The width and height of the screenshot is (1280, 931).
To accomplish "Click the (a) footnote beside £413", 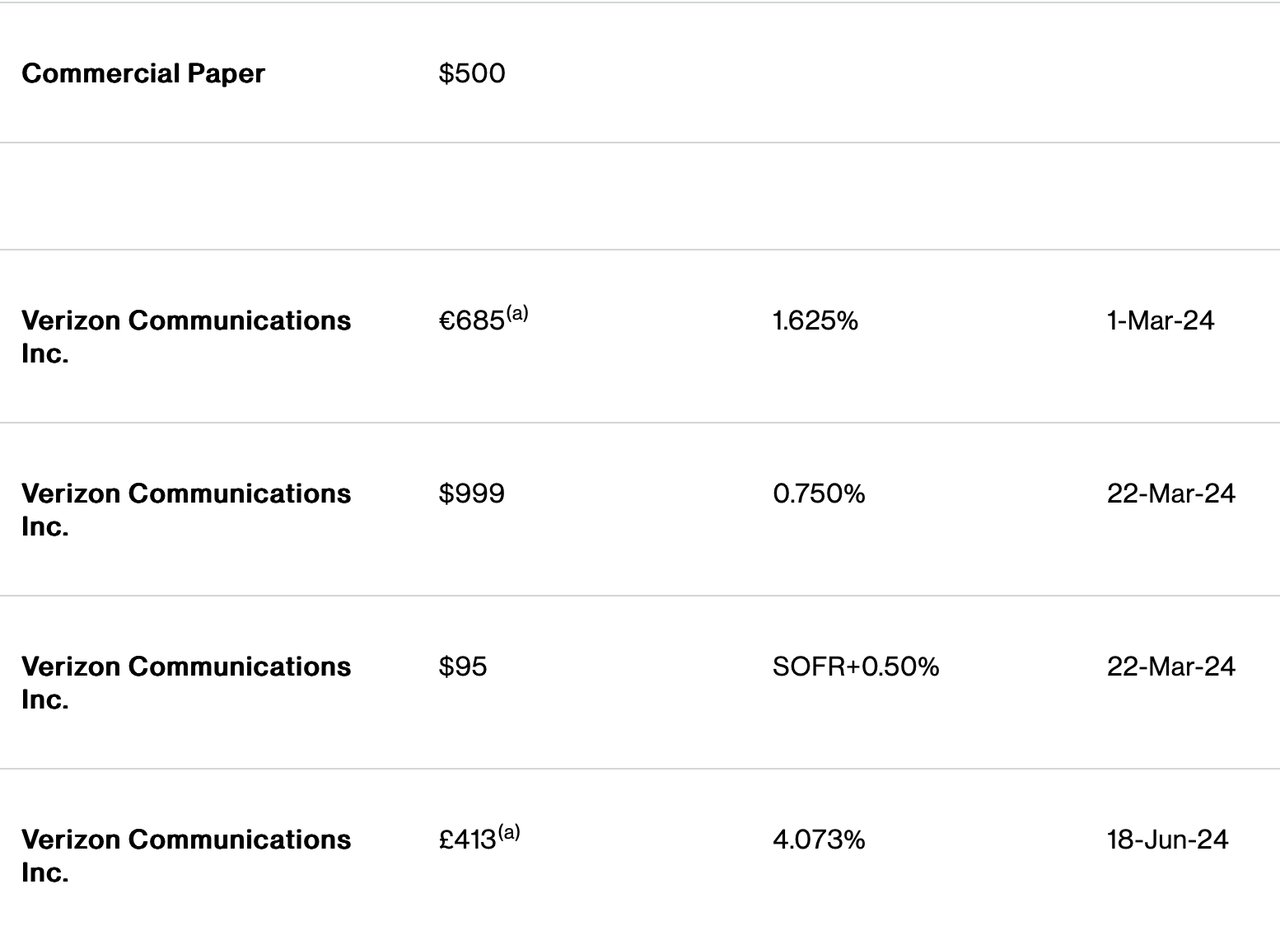I will coord(509,832).
